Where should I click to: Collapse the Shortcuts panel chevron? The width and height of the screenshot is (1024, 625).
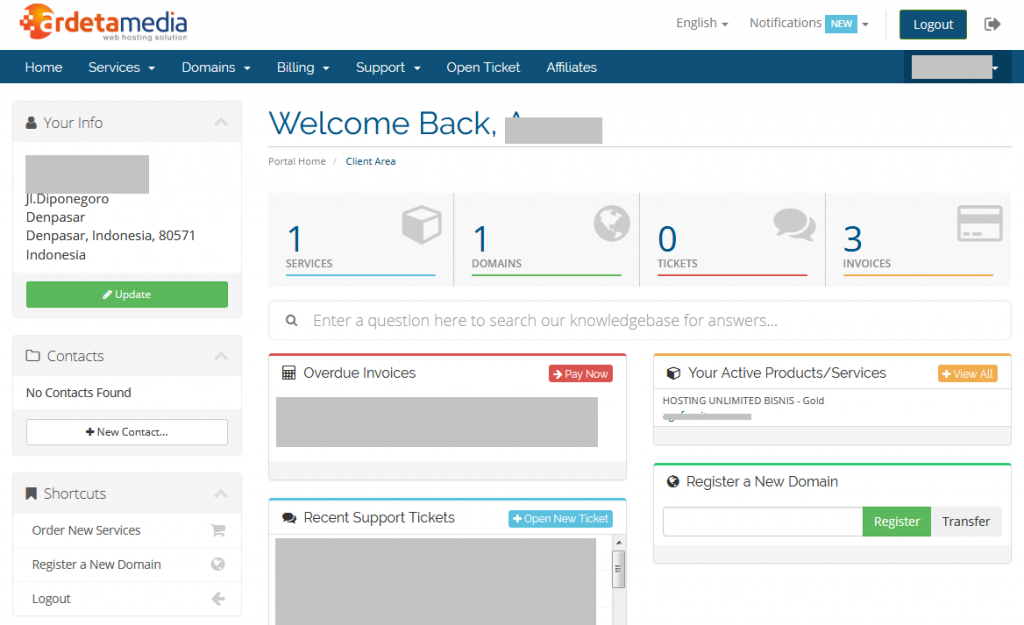[x=221, y=494]
